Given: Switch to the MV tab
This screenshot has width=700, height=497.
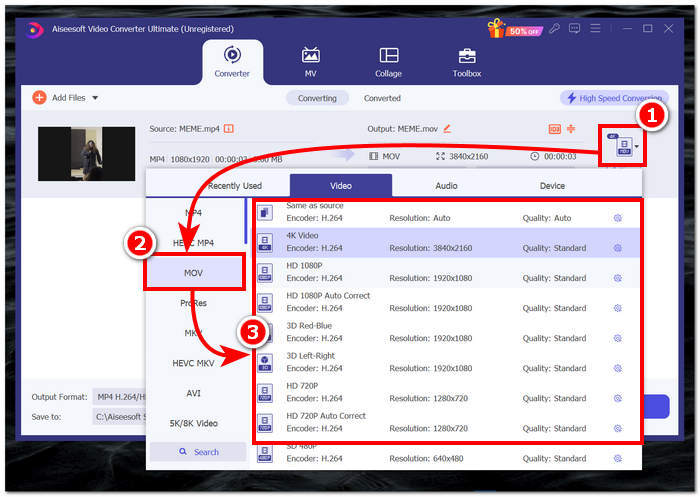Looking at the screenshot, I should 310,62.
